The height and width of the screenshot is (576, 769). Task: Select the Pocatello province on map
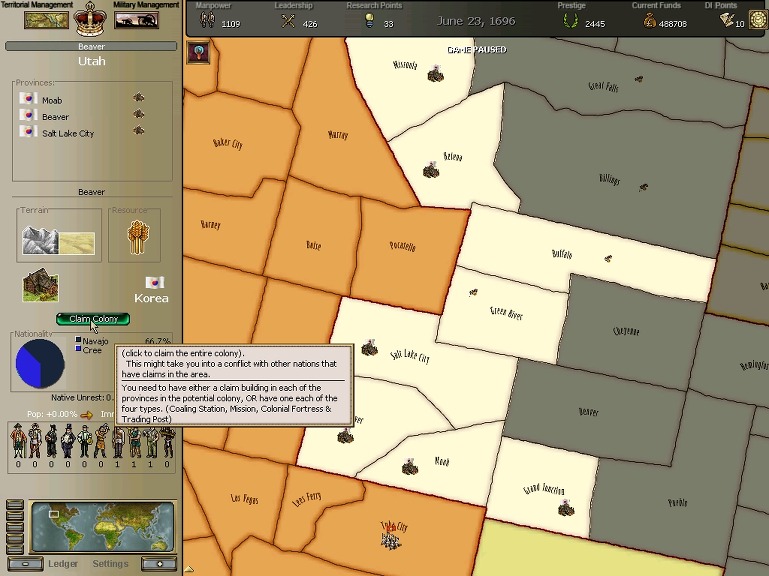coord(402,245)
